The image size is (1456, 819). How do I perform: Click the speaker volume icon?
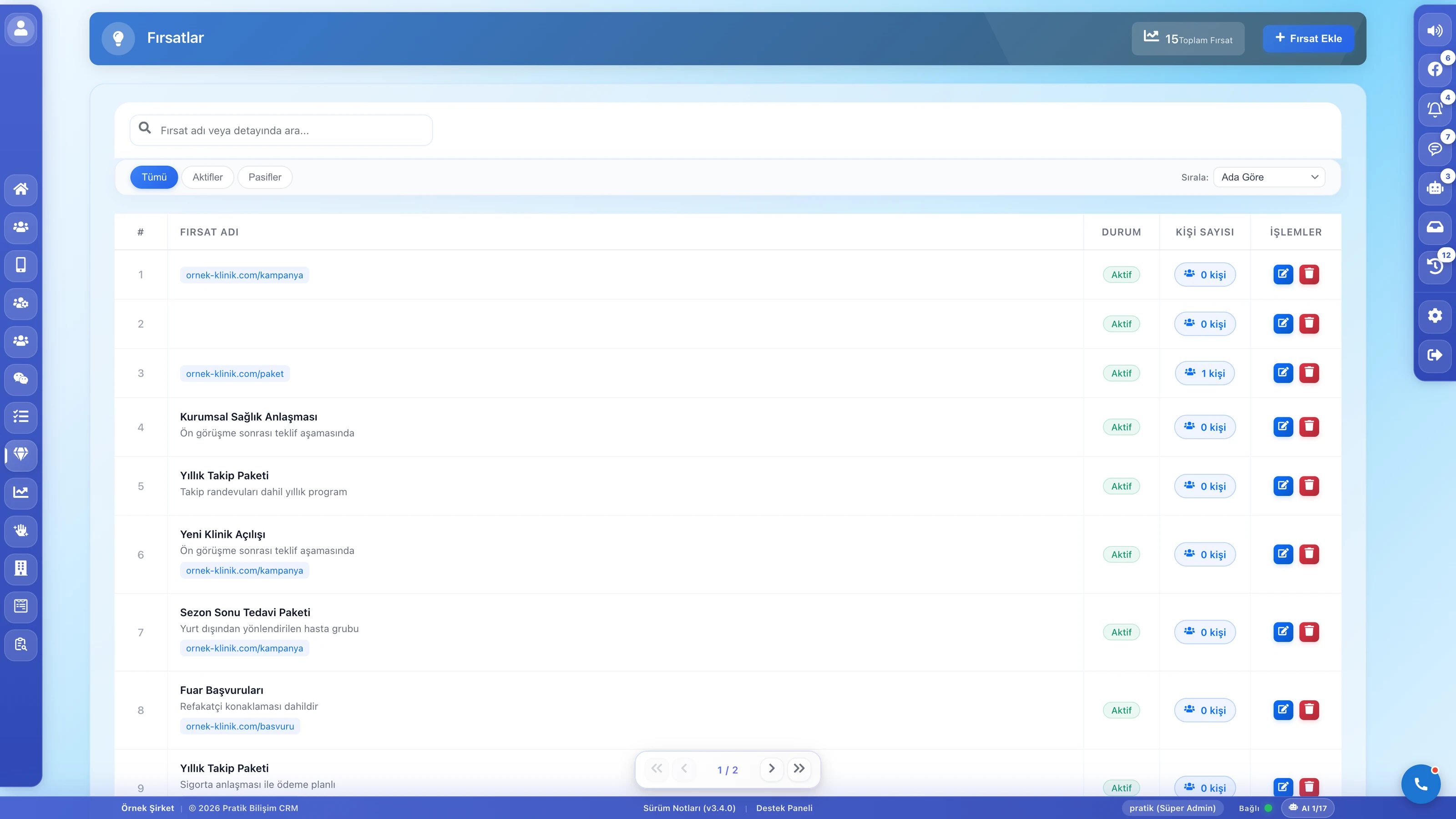coord(1435,30)
